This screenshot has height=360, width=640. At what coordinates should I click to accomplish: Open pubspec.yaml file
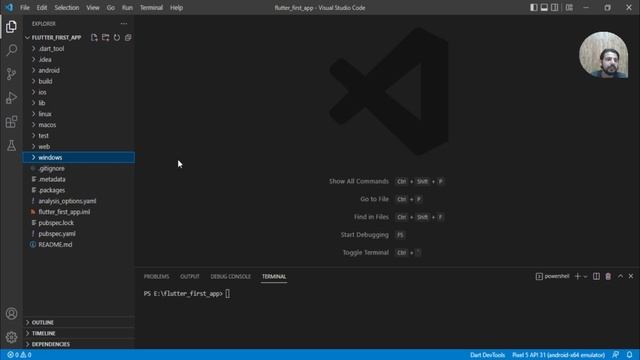pos(78,234)
